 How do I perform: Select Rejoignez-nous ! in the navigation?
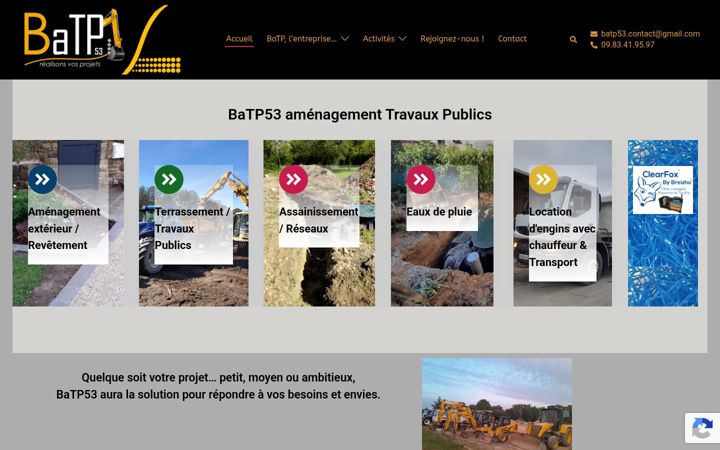pyautogui.click(x=452, y=39)
